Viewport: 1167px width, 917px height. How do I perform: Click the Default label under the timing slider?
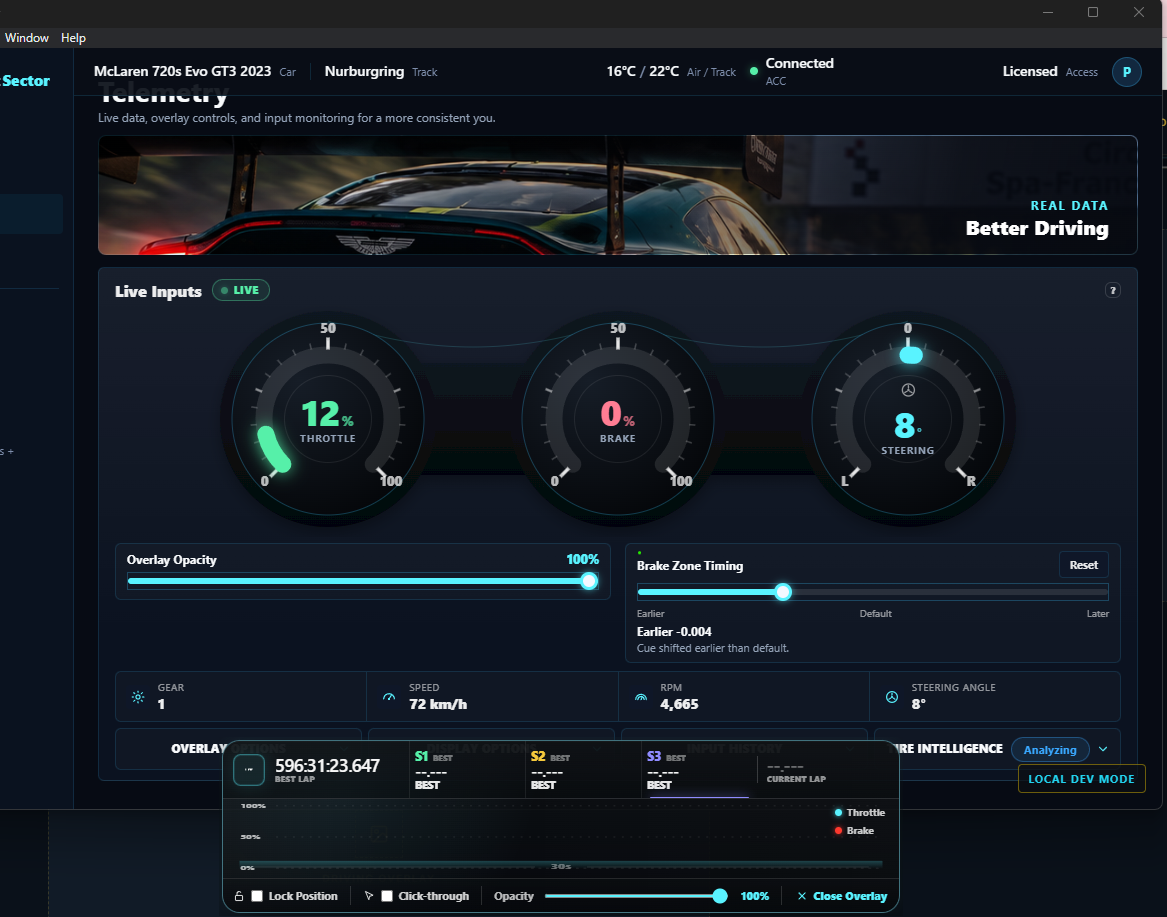tap(875, 614)
